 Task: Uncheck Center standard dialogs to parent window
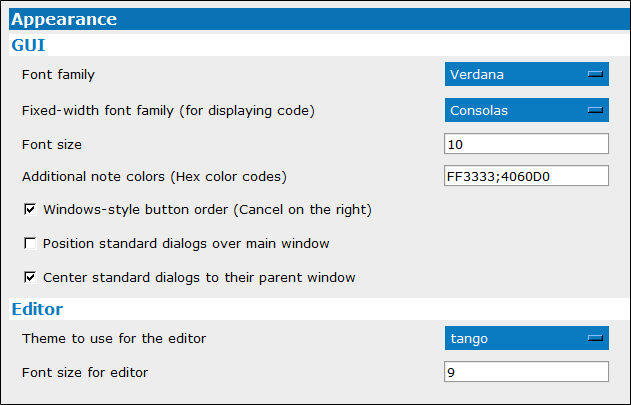[30, 277]
